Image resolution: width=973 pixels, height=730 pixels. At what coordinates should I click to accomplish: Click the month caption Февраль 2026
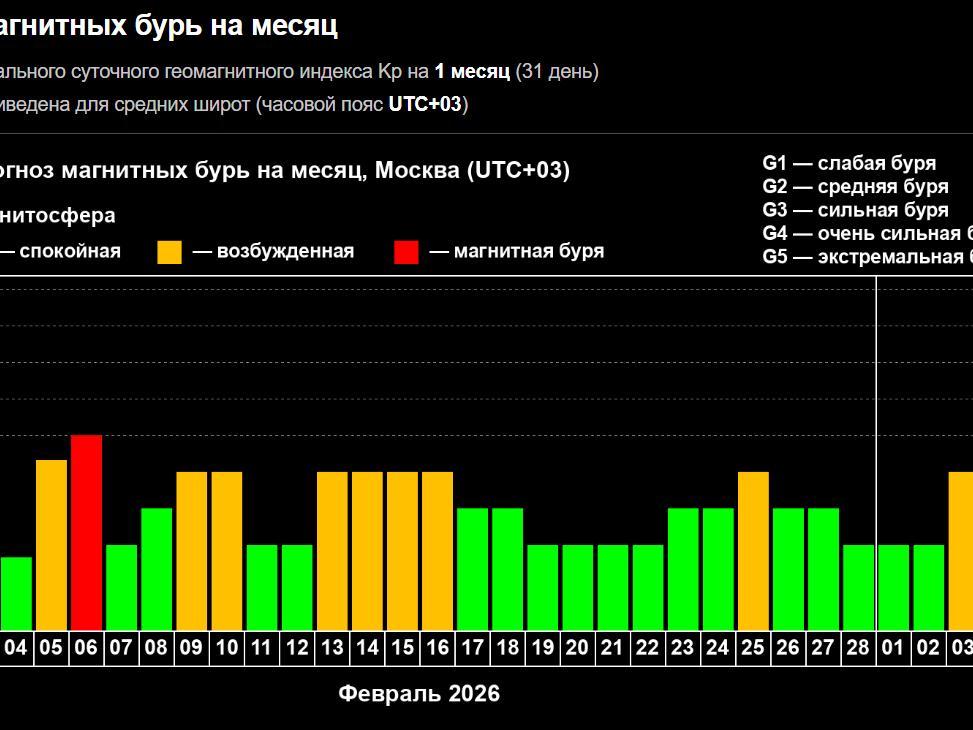click(419, 693)
